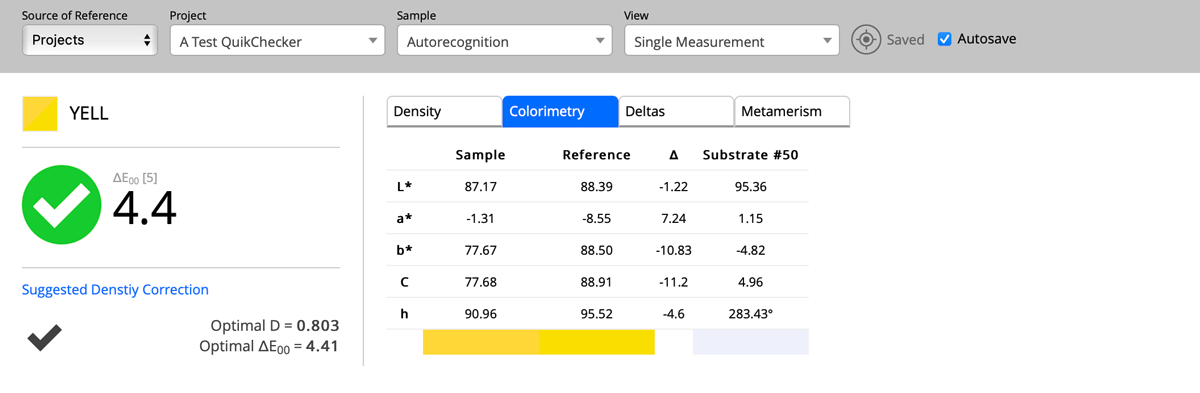Image resolution: width=1200 pixels, height=393 pixels.
Task: Click the Sample color swatch below table
Action: click(481, 341)
